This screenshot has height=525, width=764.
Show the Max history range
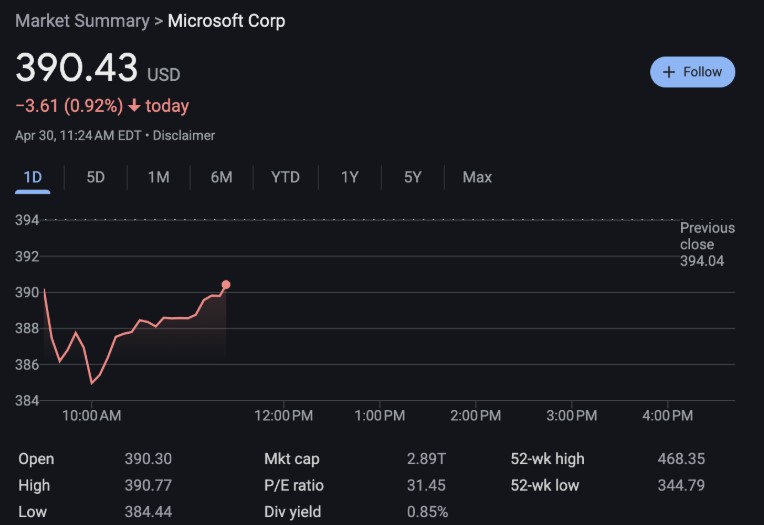[x=477, y=177]
